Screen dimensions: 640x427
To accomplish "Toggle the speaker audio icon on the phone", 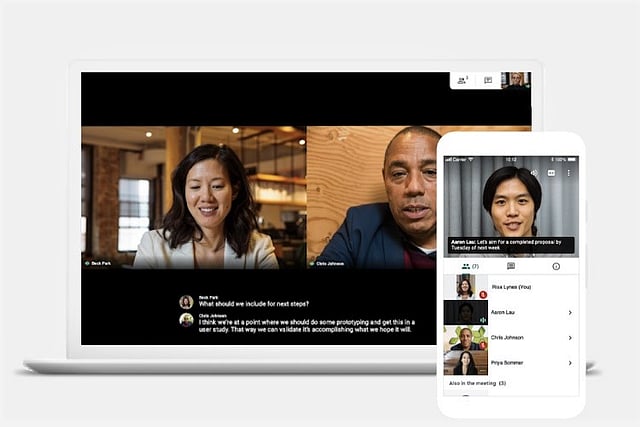I will click(x=534, y=172).
